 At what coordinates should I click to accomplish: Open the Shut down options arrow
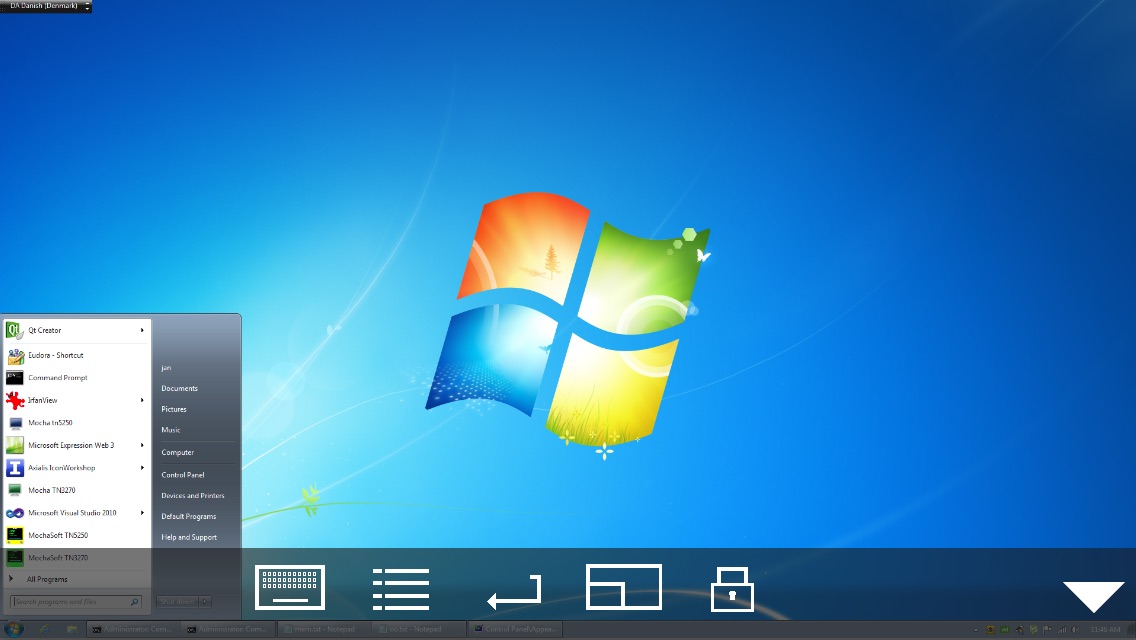coord(206,602)
